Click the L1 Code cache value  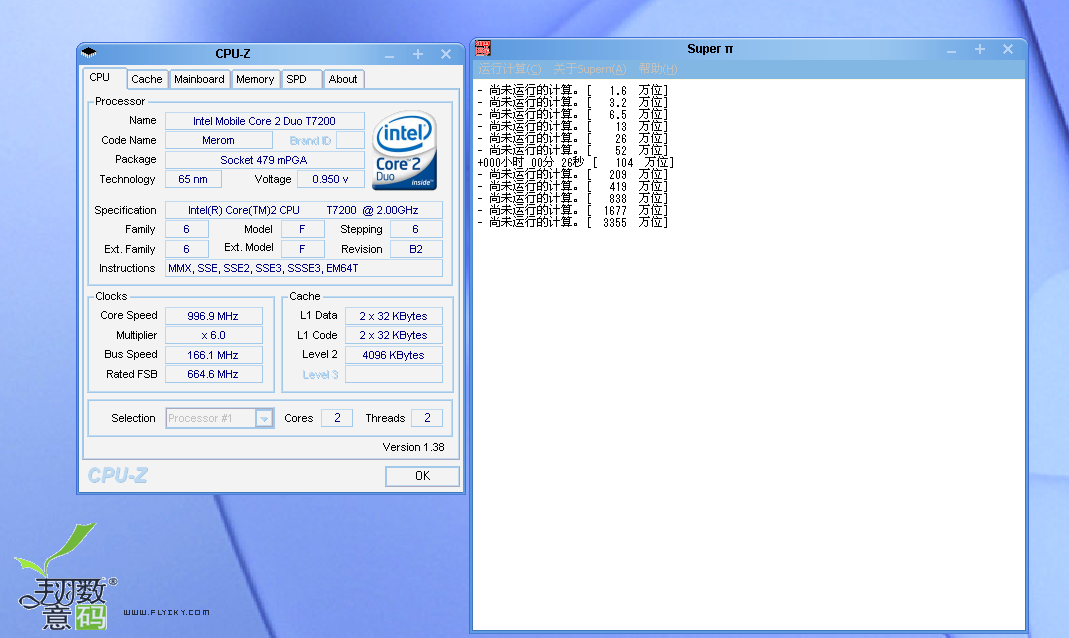coord(393,335)
